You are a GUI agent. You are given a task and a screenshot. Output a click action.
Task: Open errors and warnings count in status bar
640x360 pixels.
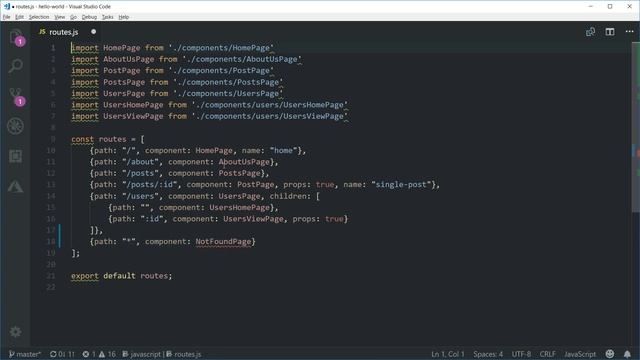click(x=99, y=354)
